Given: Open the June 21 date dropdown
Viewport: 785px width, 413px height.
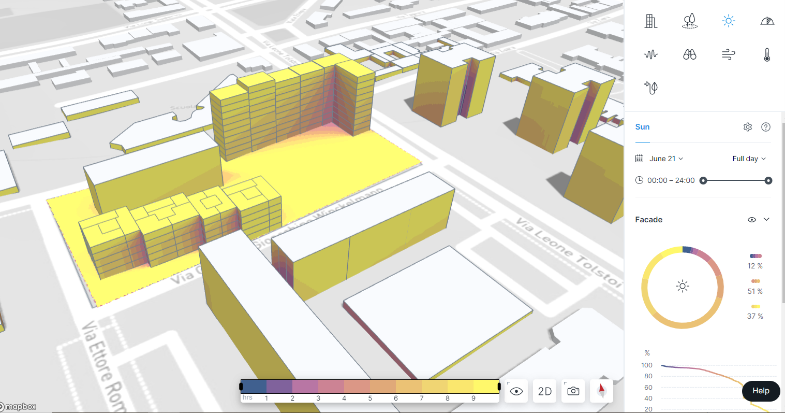Looking at the screenshot, I should [x=664, y=158].
